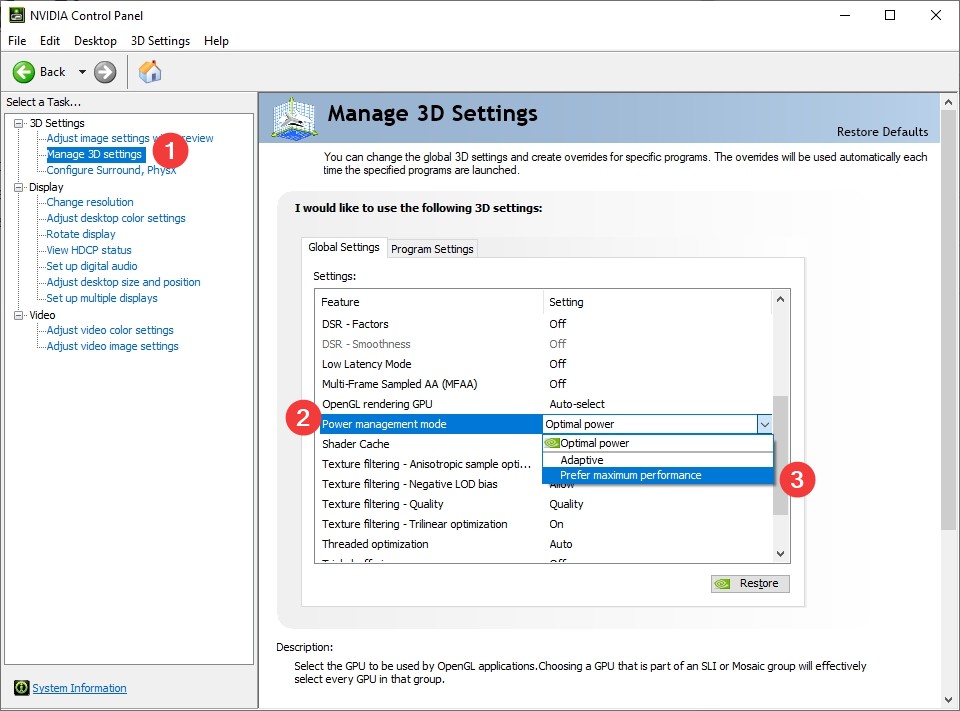Click the Setting column header

click(658, 302)
